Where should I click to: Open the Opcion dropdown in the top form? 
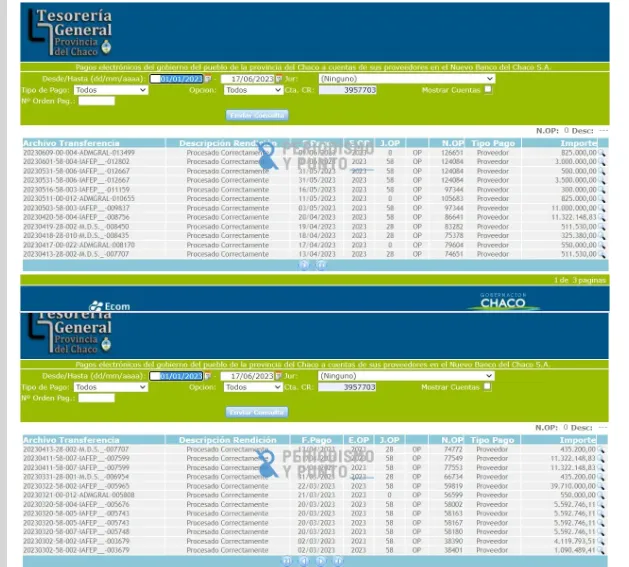coord(253,89)
